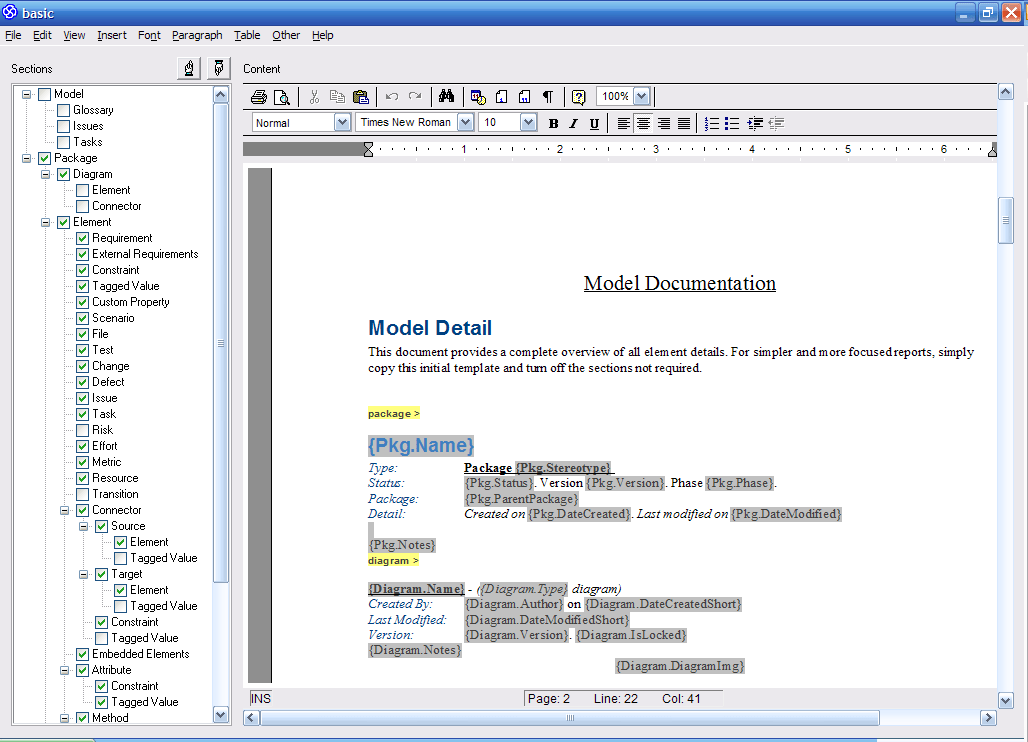Open the zoom level dropdown set to 100%
1028x742 pixels.
[640, 96]
